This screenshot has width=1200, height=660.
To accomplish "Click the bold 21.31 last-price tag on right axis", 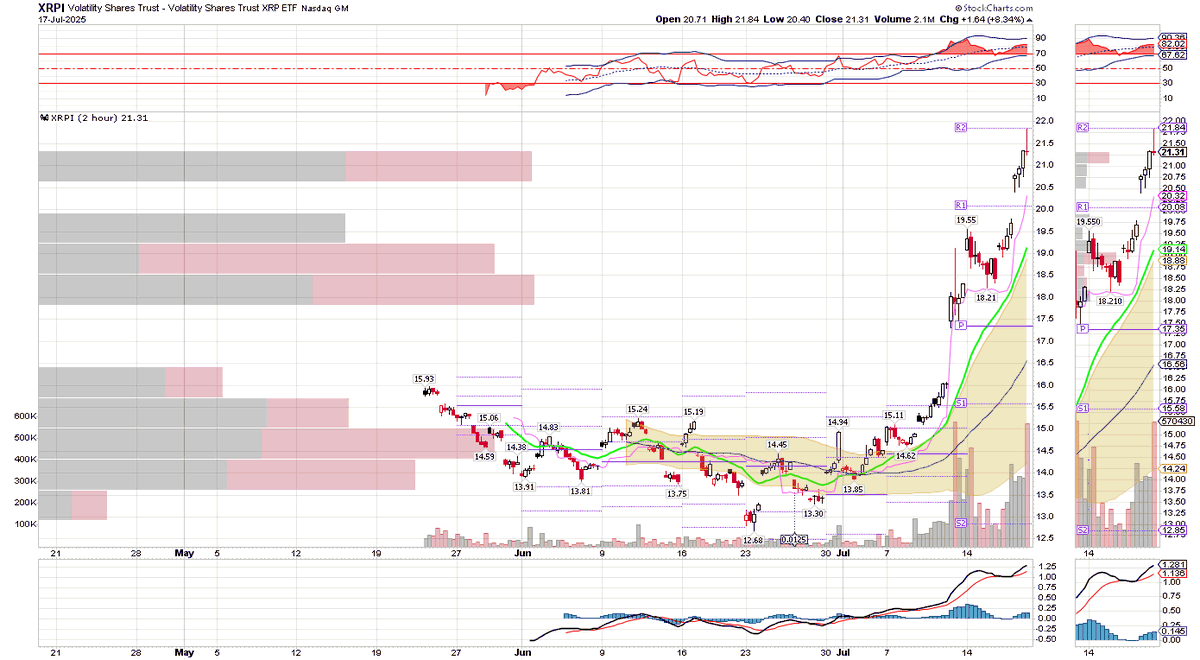I will pyautogui.click(x=1172, y=152).
